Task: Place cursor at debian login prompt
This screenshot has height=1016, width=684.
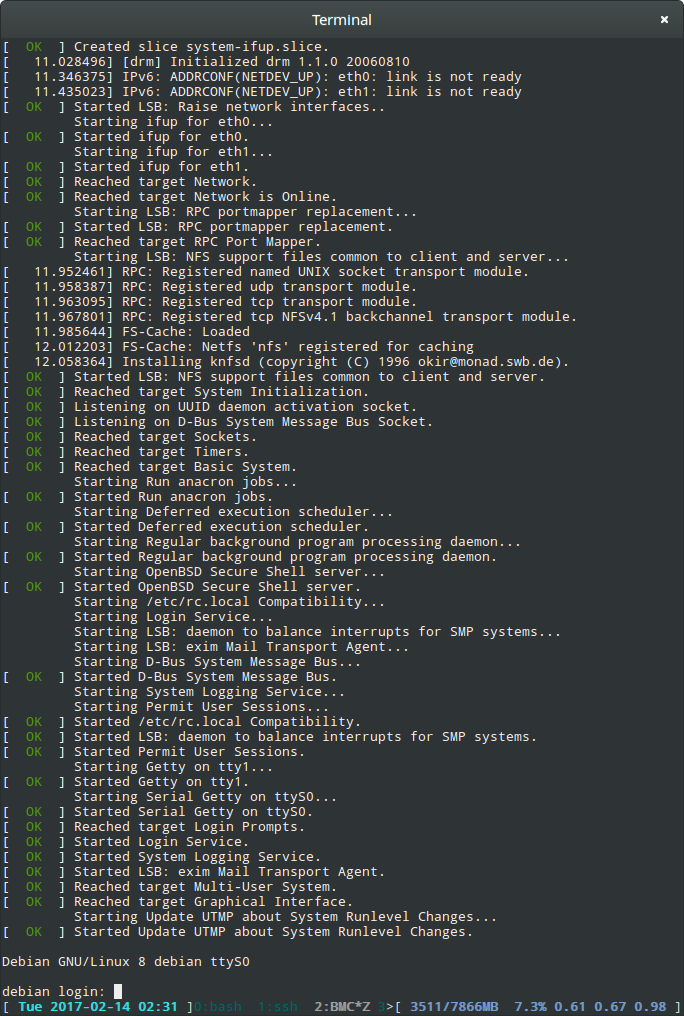Action: coord(118,991)
